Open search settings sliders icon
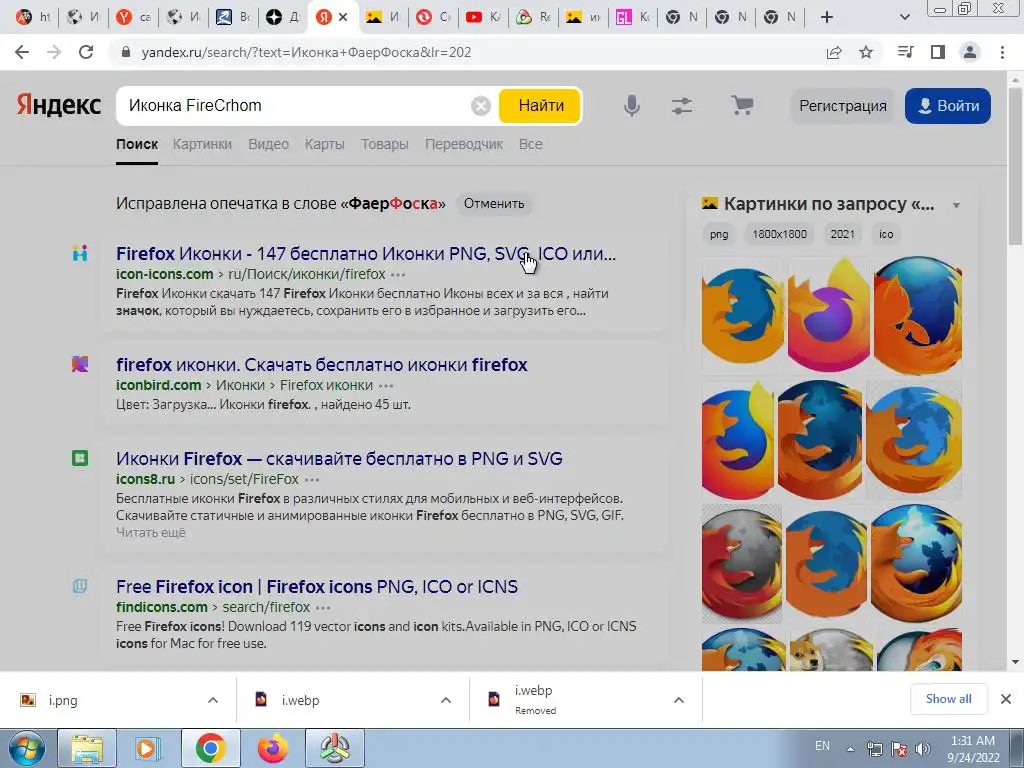The width and height of the screenshot is (1024, 768). coord(682,106)
